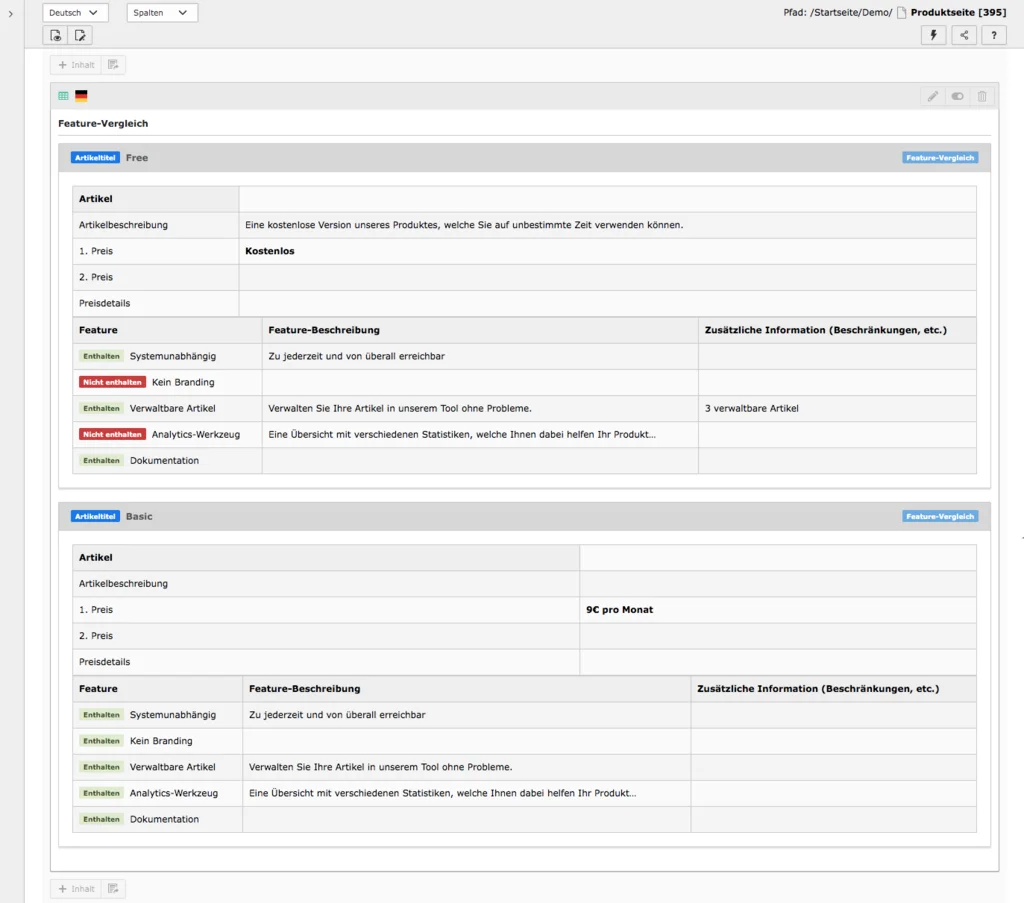Toggle visibility of the Feature-Vergleich content block
Screen dimensions: 1024x903
pyautogui.click(x=957, y=96)
